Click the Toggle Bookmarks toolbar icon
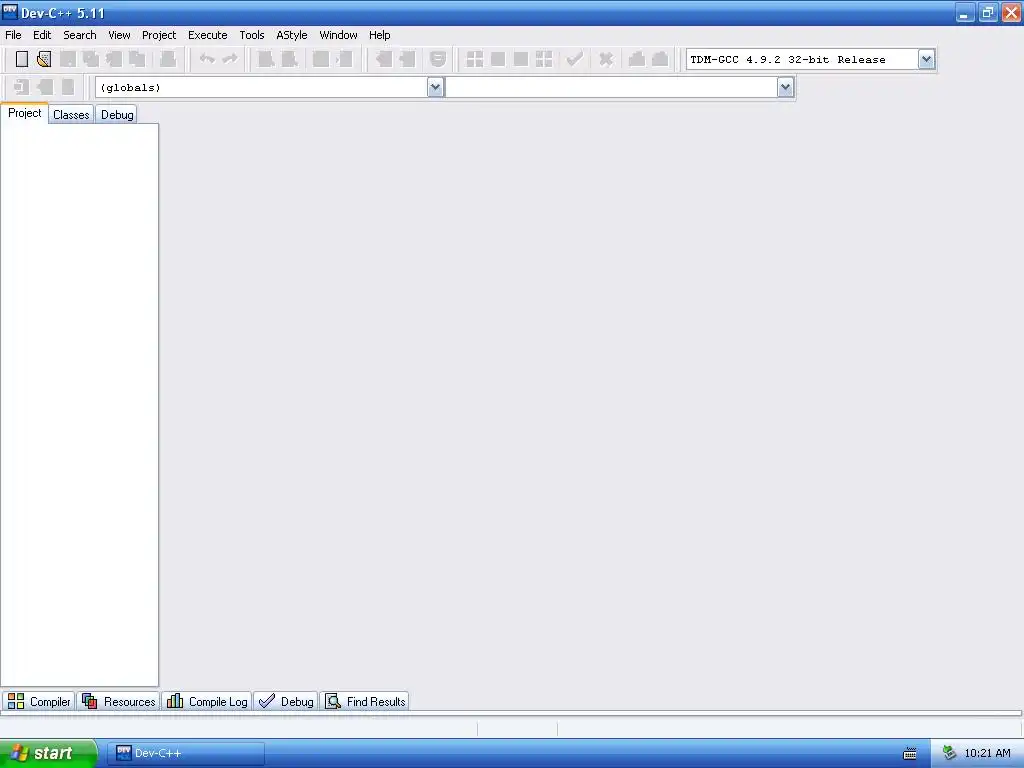This screenshot has height=768, width=1024. tap(45, 87)
